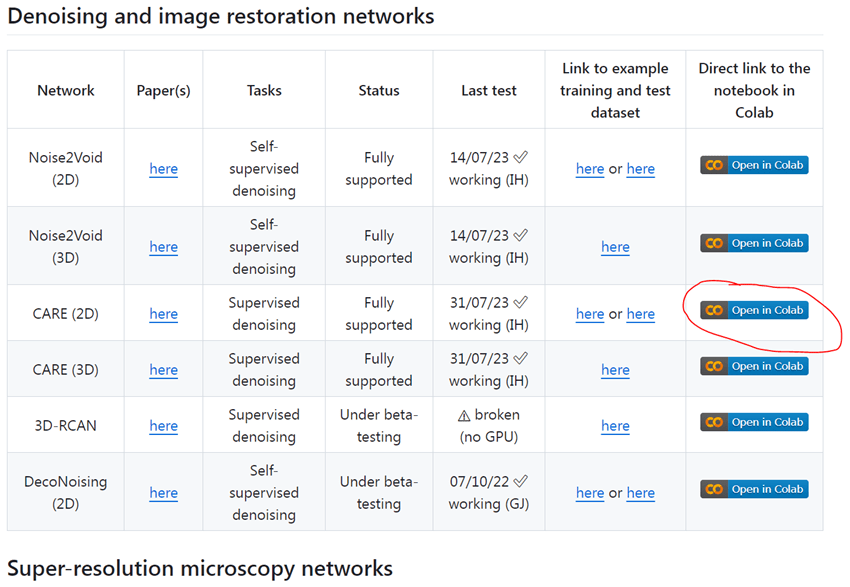Open the 3D-RCAN example dataset link
The image size is (850, 587).
point(615,426)
